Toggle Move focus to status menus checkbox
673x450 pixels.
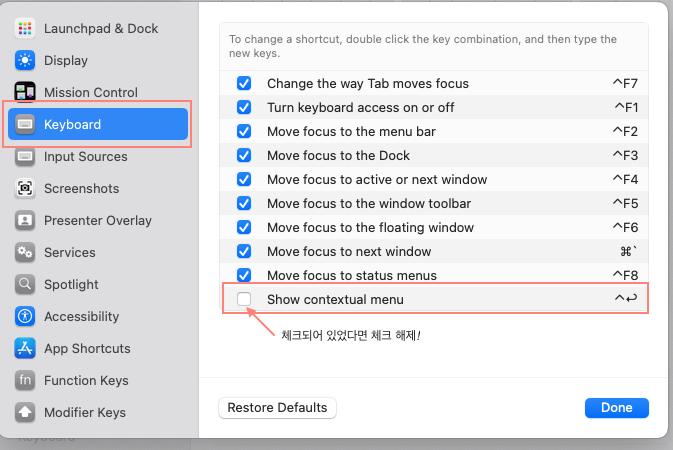coord(244,276)
